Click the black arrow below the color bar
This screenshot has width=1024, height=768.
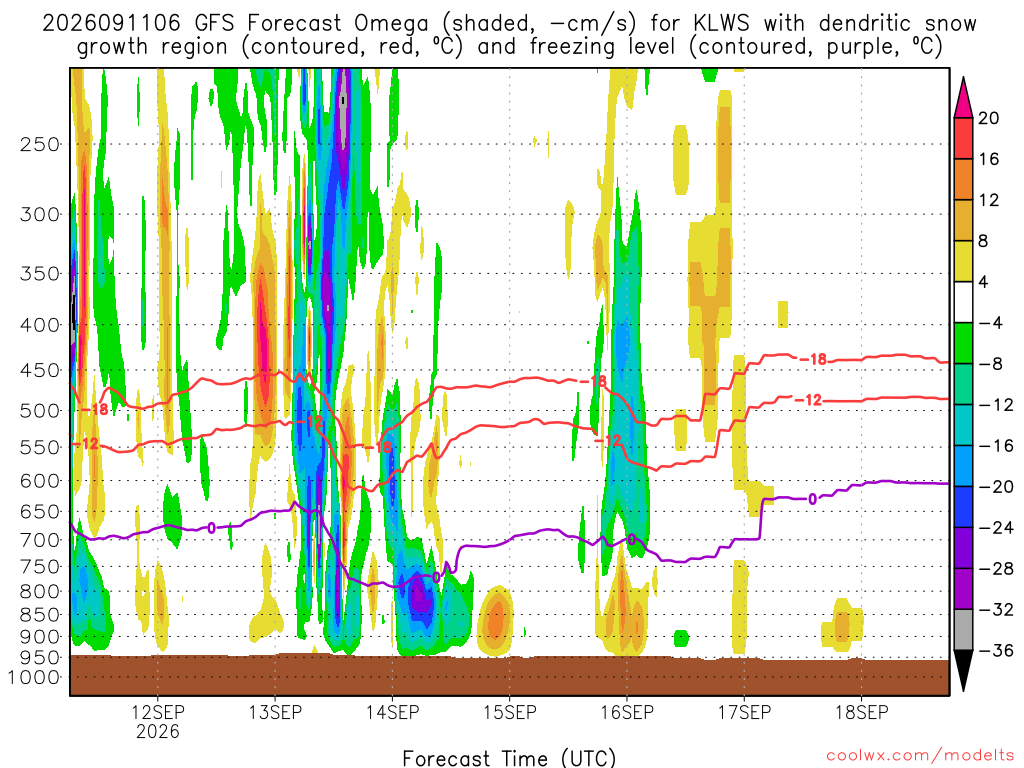coord(963,671)
